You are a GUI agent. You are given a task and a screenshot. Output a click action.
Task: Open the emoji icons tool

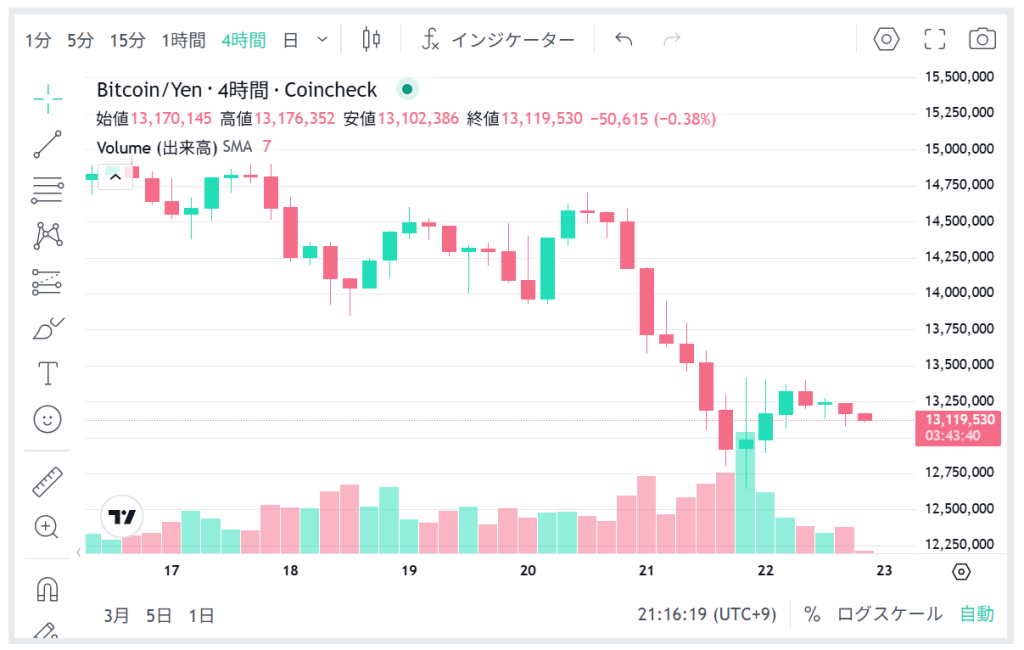click(47, 419)
